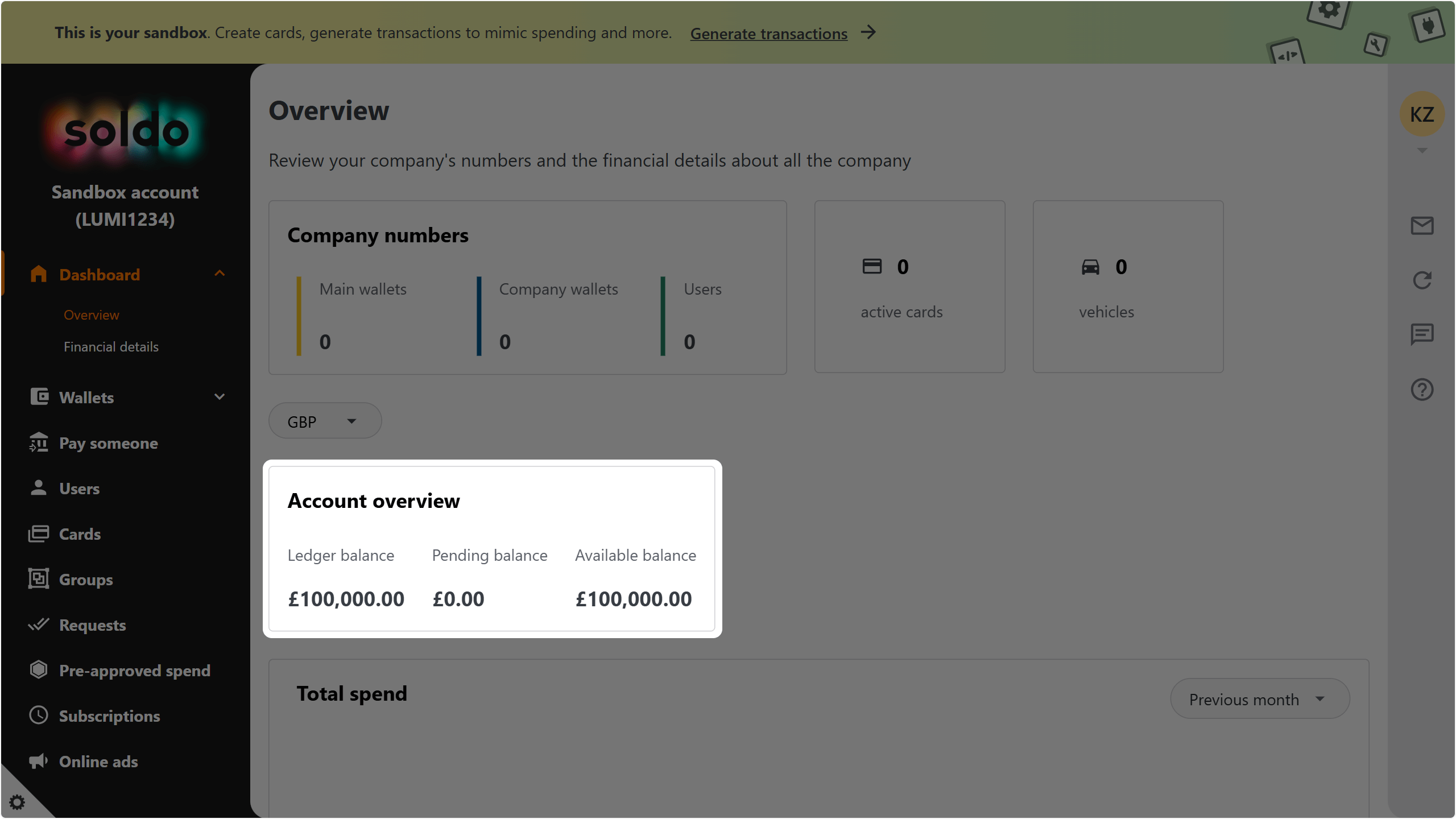This screenshot has width=1456, height=819.
Task: Click the Subscriptions clock icon
Action: pos(39,715)
